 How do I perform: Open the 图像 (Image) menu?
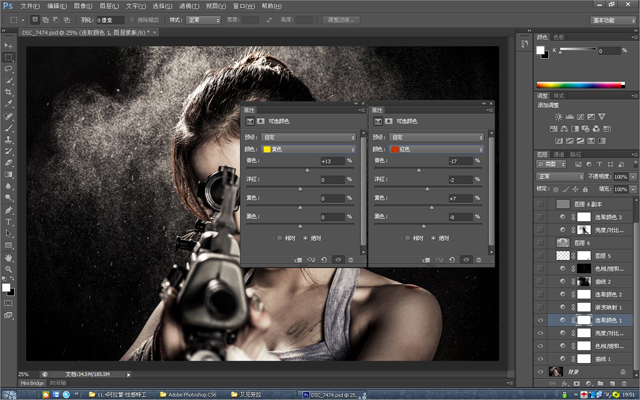[x=81, y=5]
